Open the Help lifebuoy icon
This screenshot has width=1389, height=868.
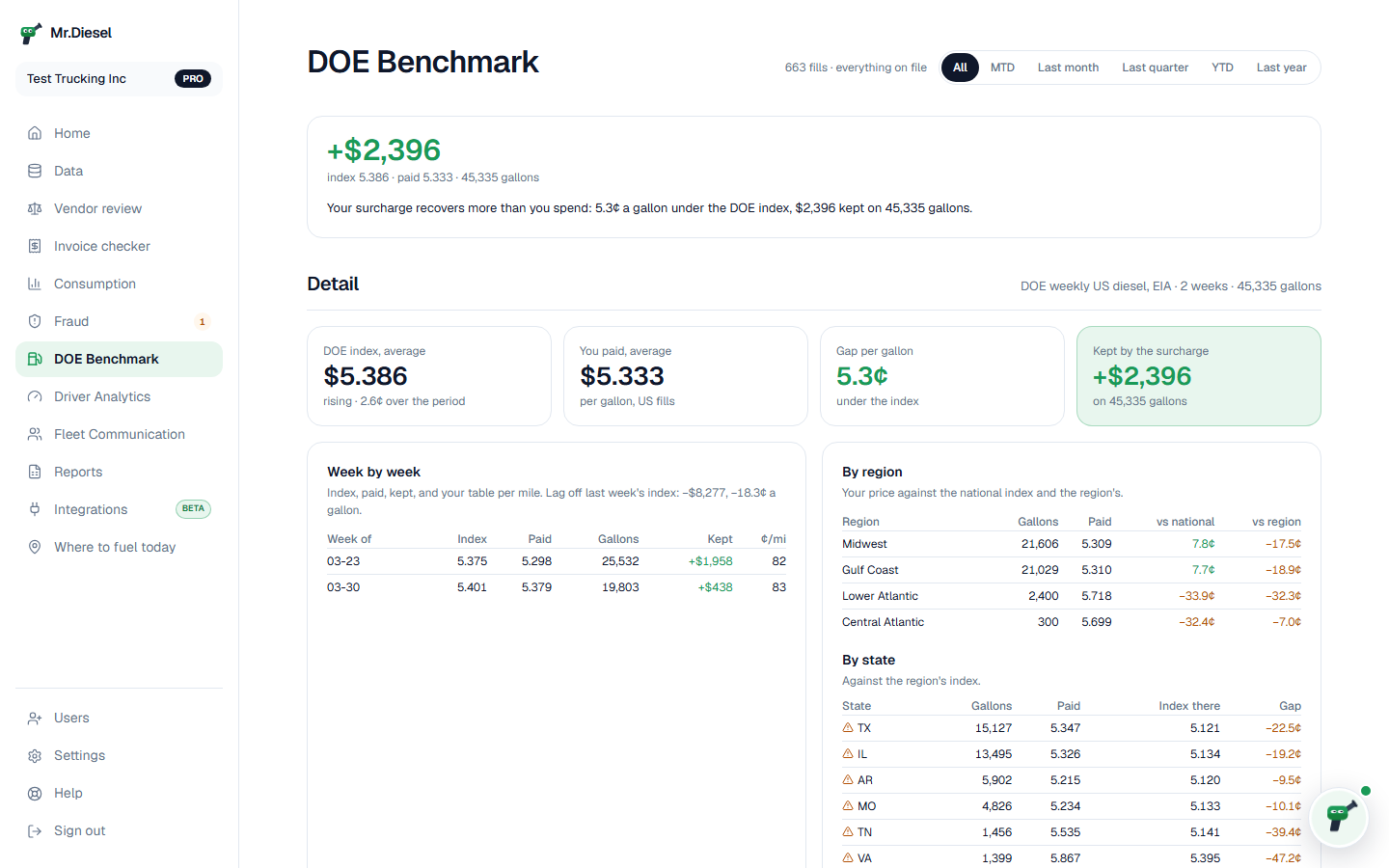(x=35, y=793)
